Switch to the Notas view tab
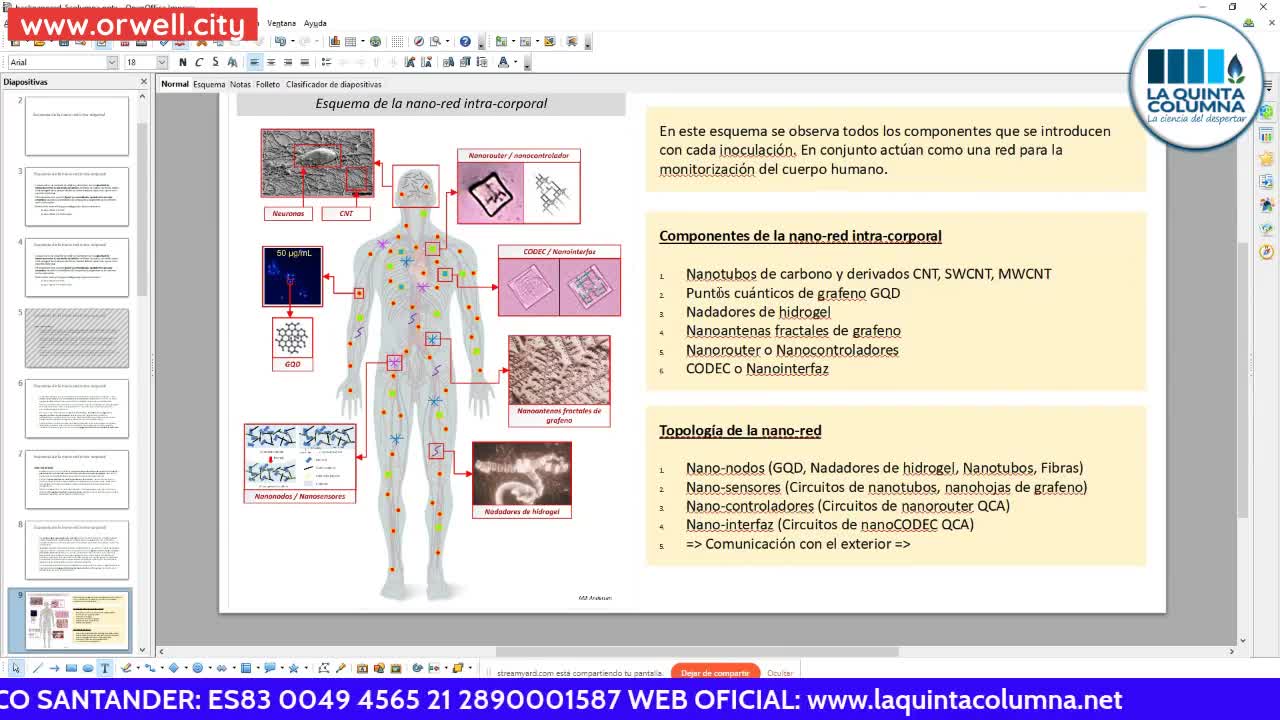Screen dimensions: 1280x720 (240, 84)
